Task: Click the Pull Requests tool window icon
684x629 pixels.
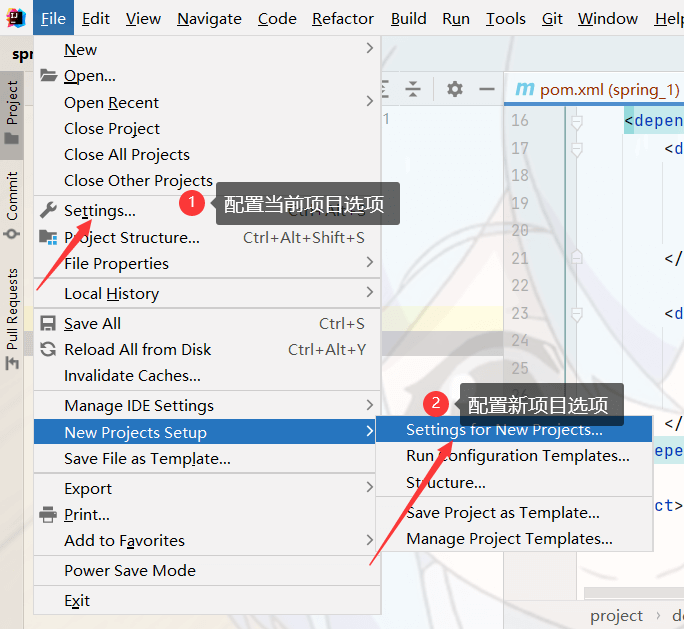Action: point(12,363)
